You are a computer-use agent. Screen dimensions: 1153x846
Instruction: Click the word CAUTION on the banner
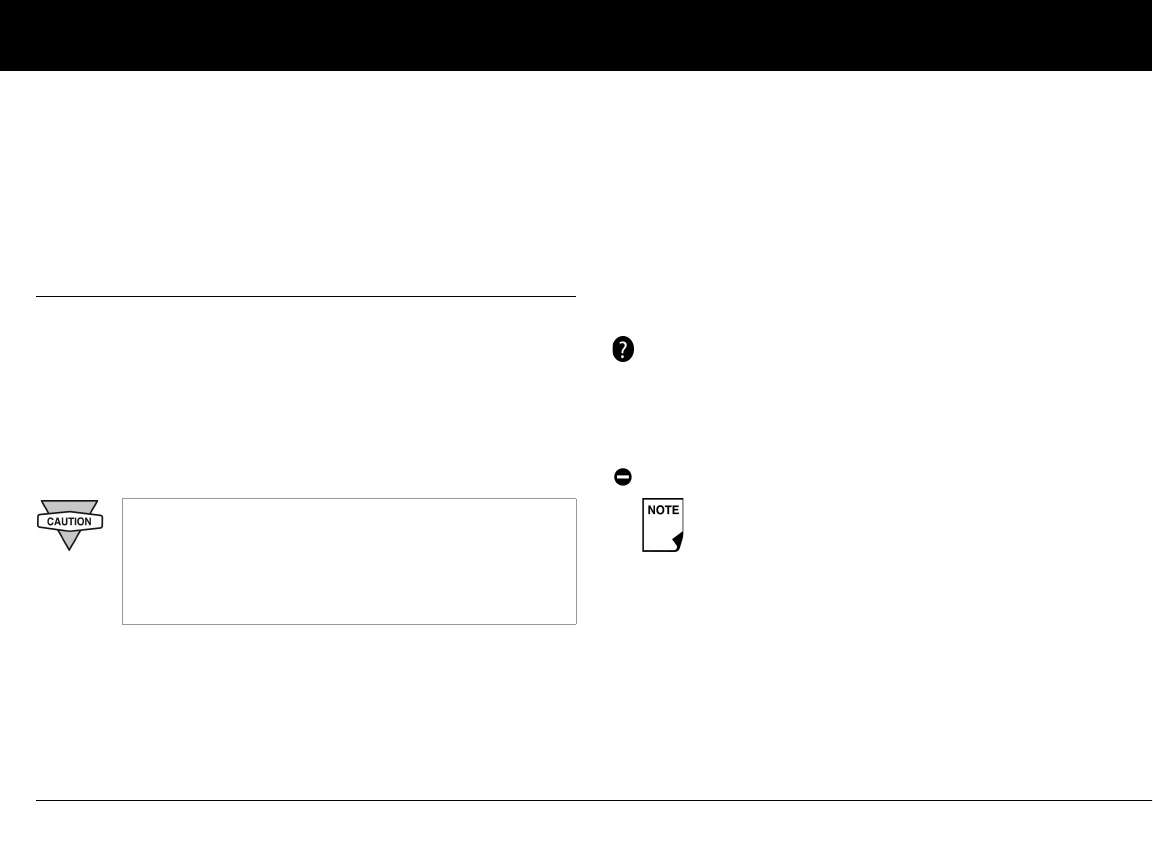coord(69,521)
